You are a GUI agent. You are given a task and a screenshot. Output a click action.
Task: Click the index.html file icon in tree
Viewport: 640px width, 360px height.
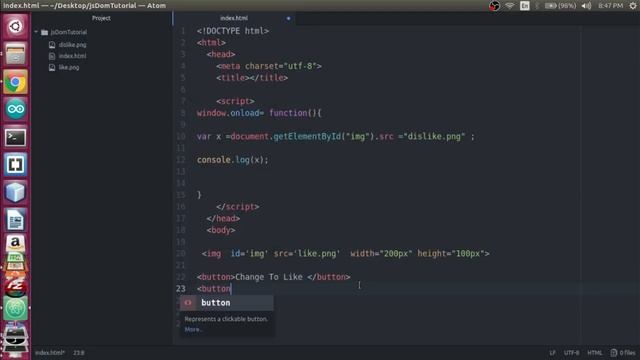pos(52,56)
